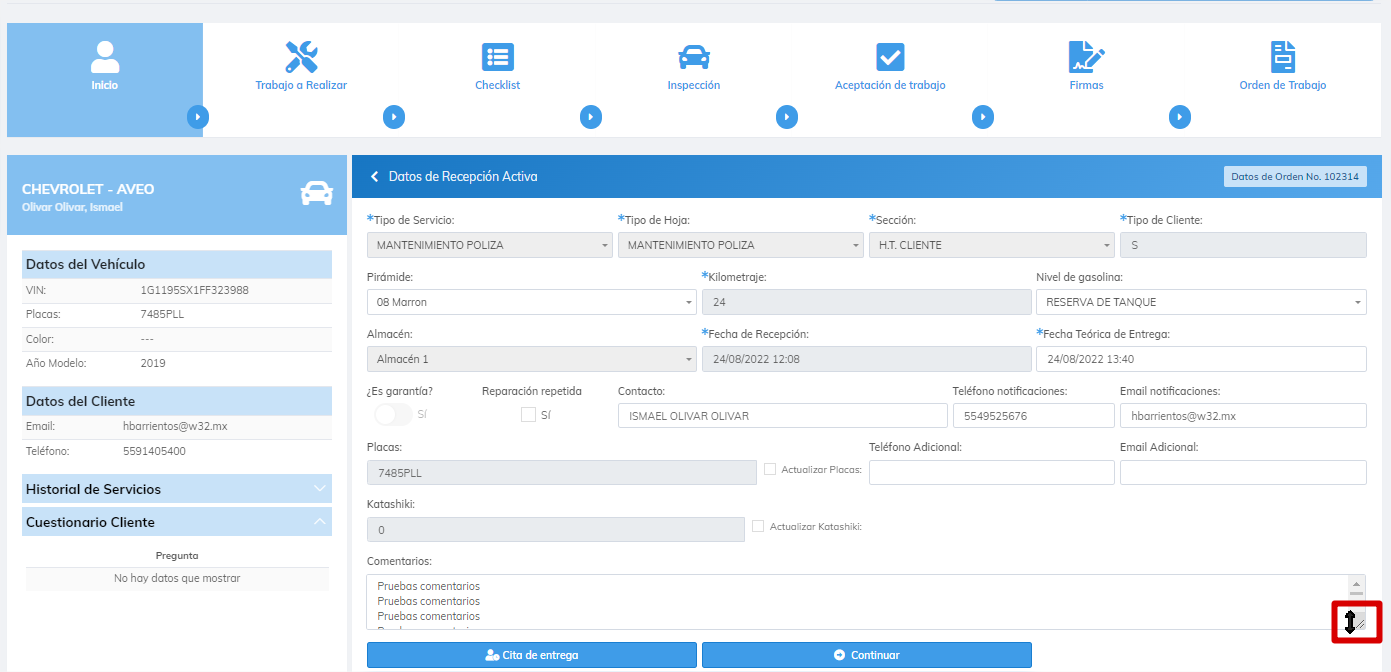Screen dimensions: 1391x672
Task: Click the Inicio person icon
Action: 105,56
